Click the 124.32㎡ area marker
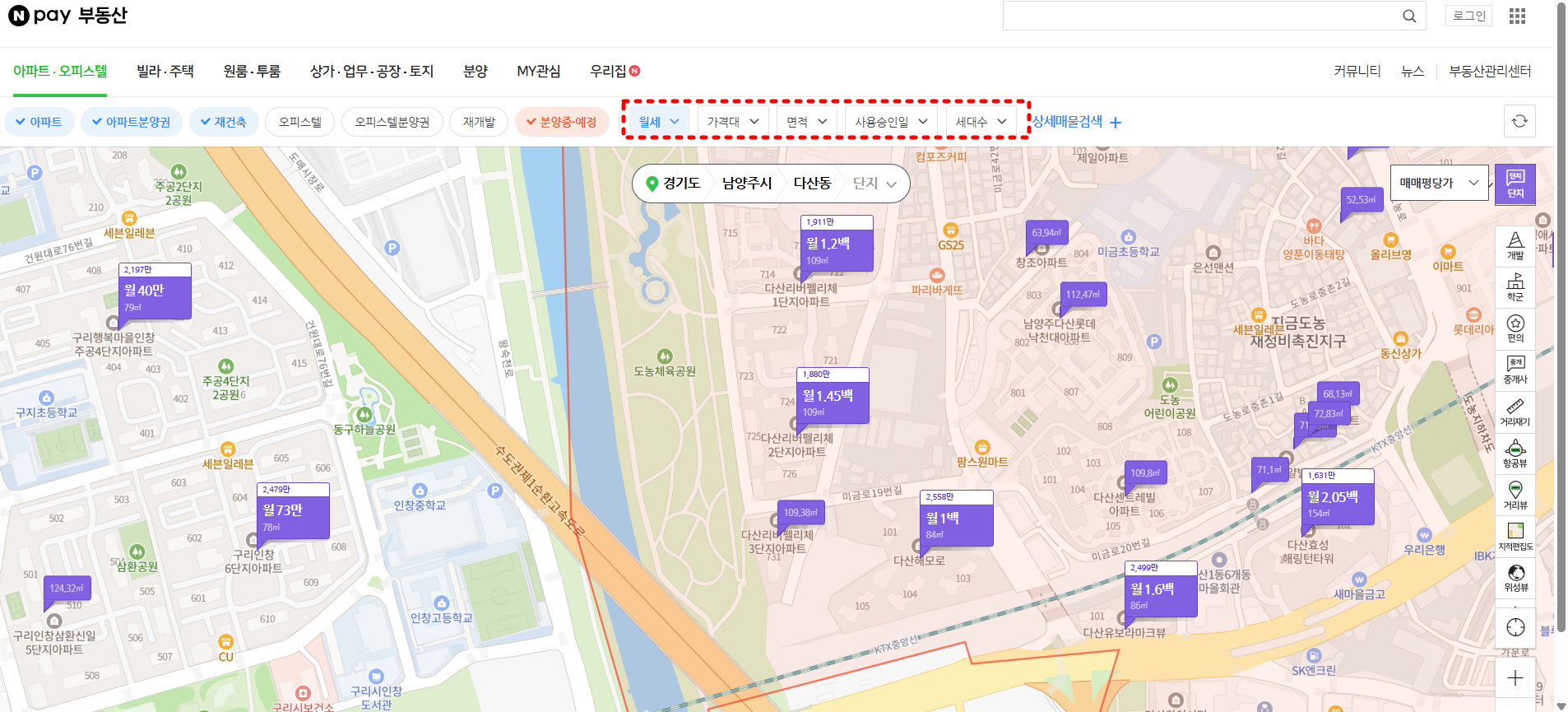 pos(67,589)
